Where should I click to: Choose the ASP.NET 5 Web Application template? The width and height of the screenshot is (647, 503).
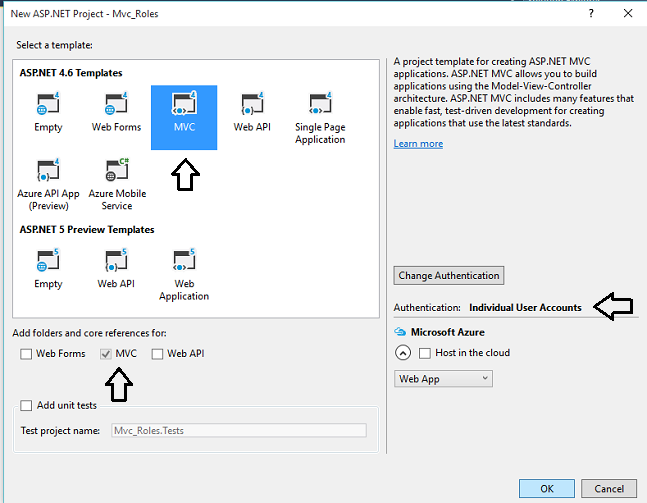coord(184,275)
